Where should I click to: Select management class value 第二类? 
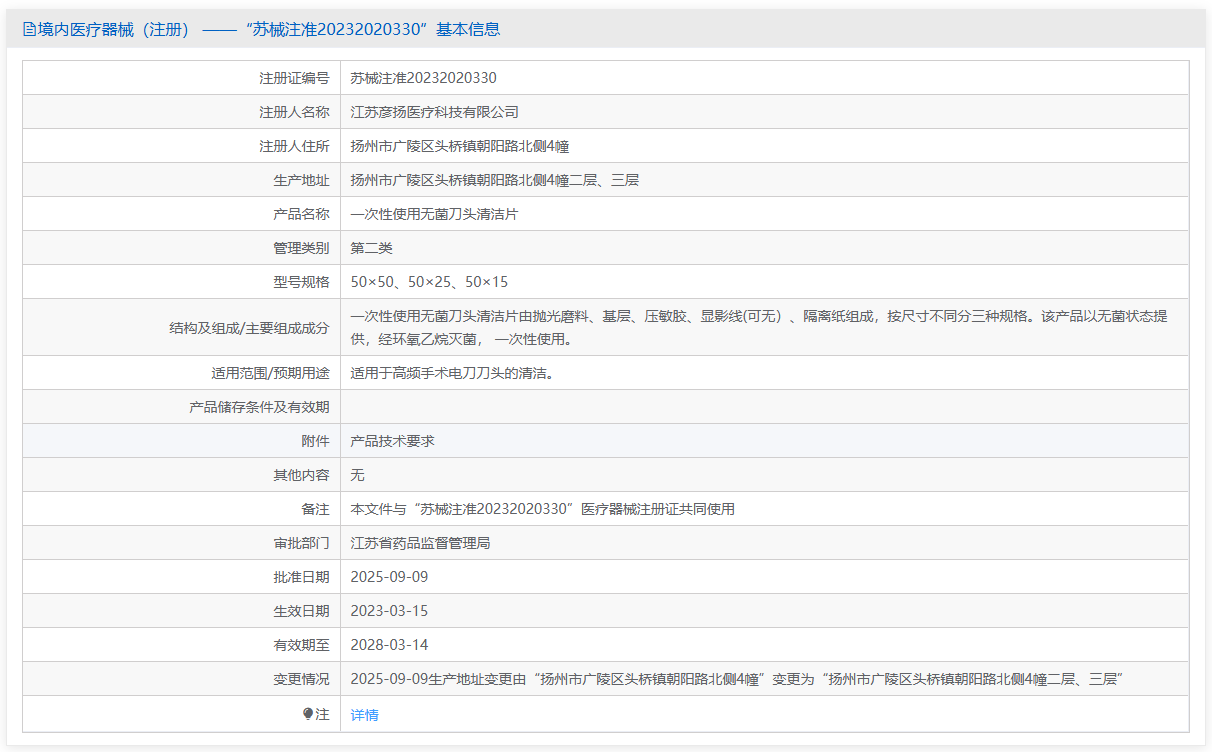(x=372, y=248)
